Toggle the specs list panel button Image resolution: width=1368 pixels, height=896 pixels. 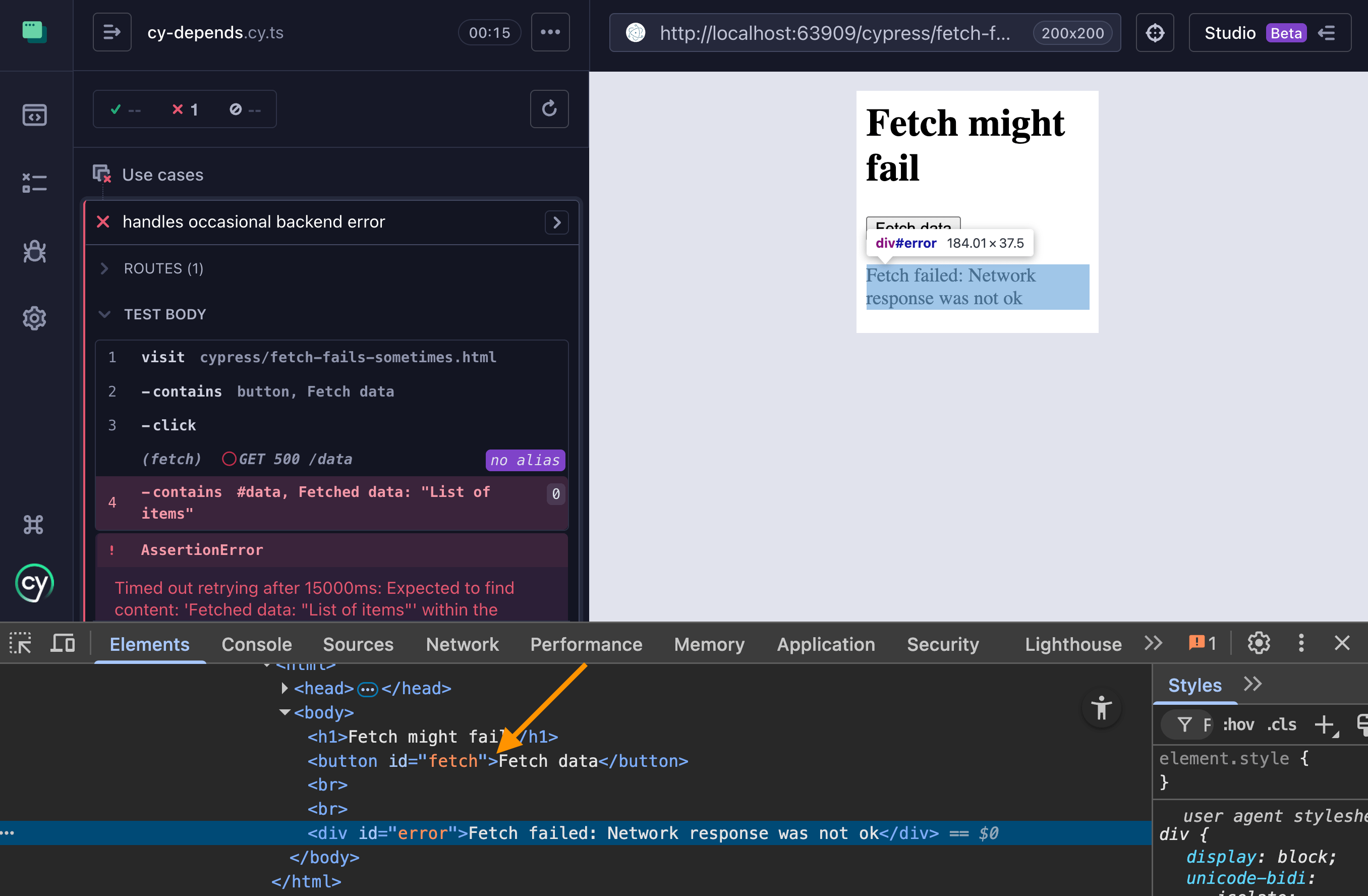click(x=111, y=32)
